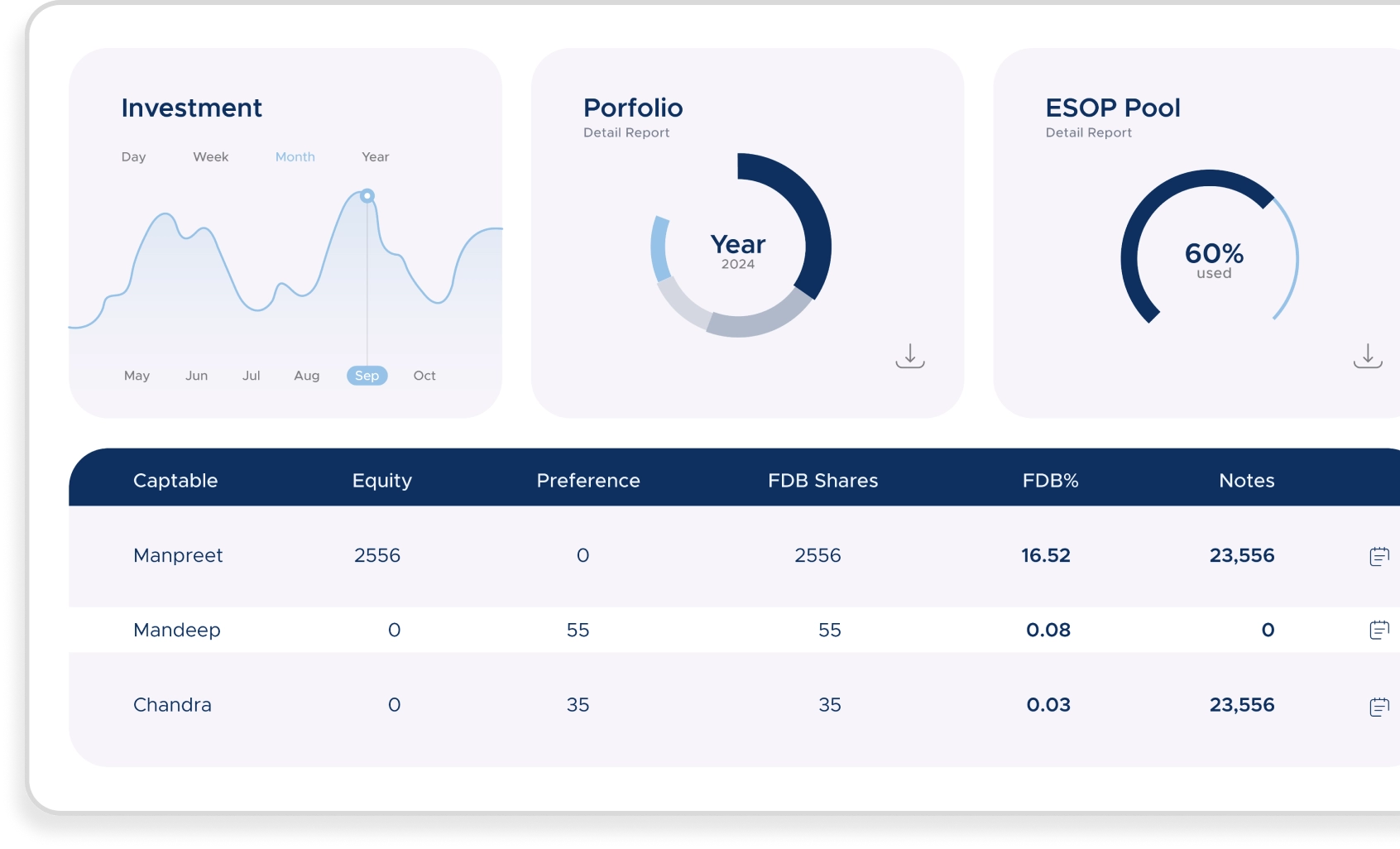Select Jun on the chart axis
Viewport: 1400px width, 849px height.
point(196,376)
